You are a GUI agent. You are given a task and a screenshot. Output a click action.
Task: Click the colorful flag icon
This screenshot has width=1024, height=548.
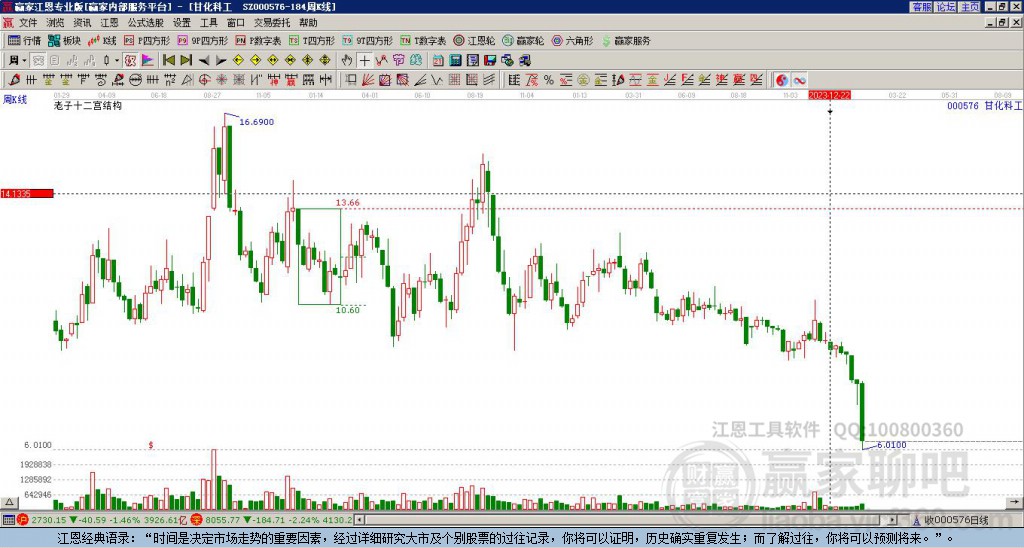(x=148, y=61)
